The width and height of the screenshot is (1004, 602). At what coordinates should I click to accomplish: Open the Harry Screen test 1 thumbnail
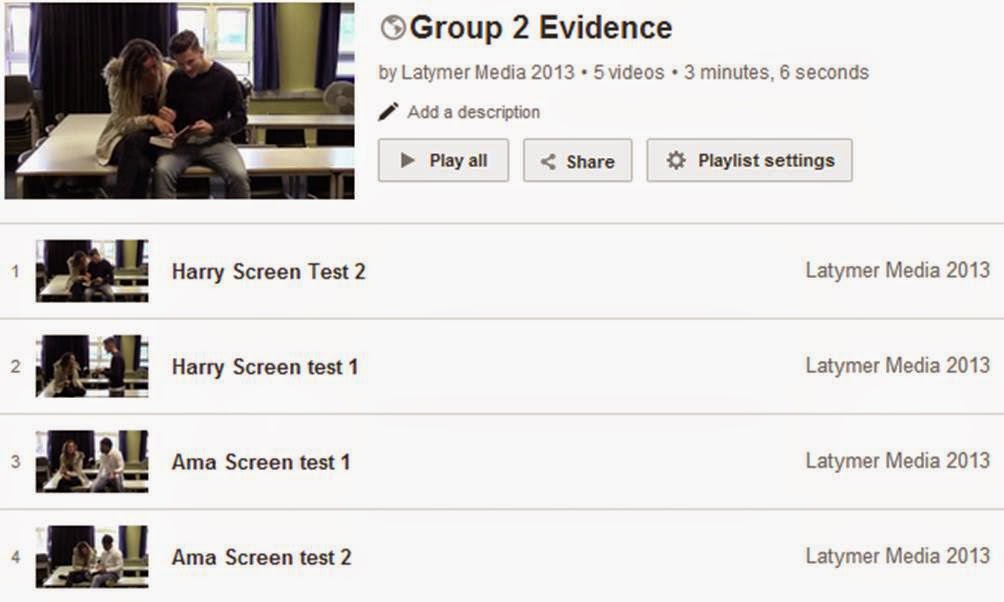pos(92,366)
